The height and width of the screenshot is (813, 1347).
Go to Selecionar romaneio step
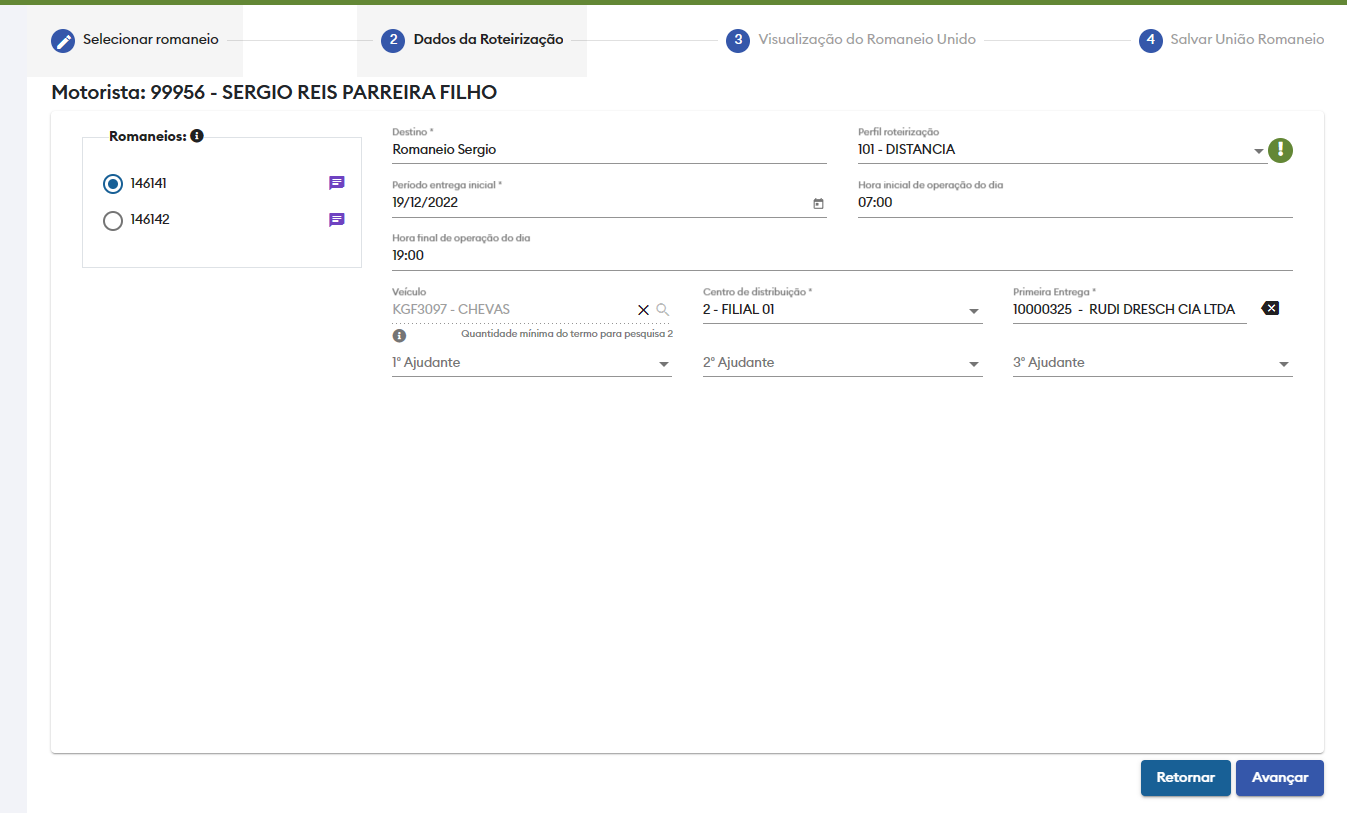pos(134,40)
